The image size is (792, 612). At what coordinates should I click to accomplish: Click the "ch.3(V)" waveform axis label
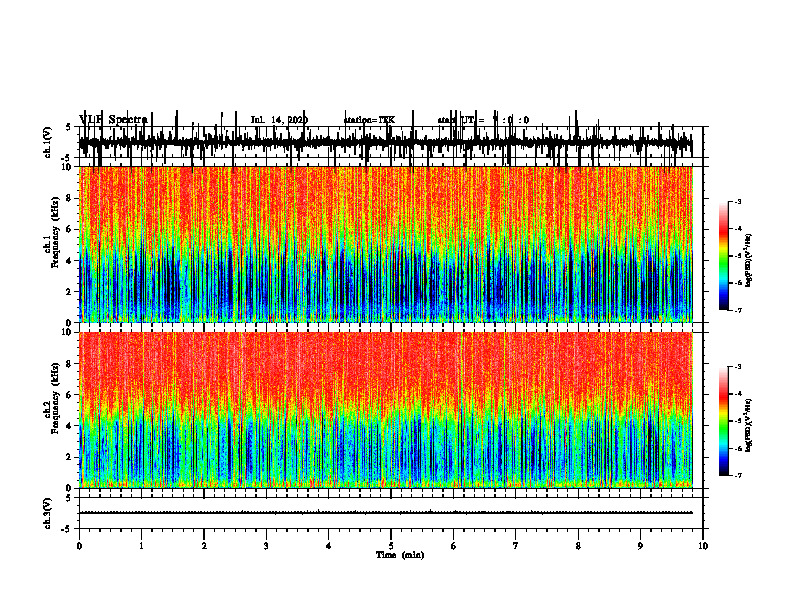[x=48, y=513]
